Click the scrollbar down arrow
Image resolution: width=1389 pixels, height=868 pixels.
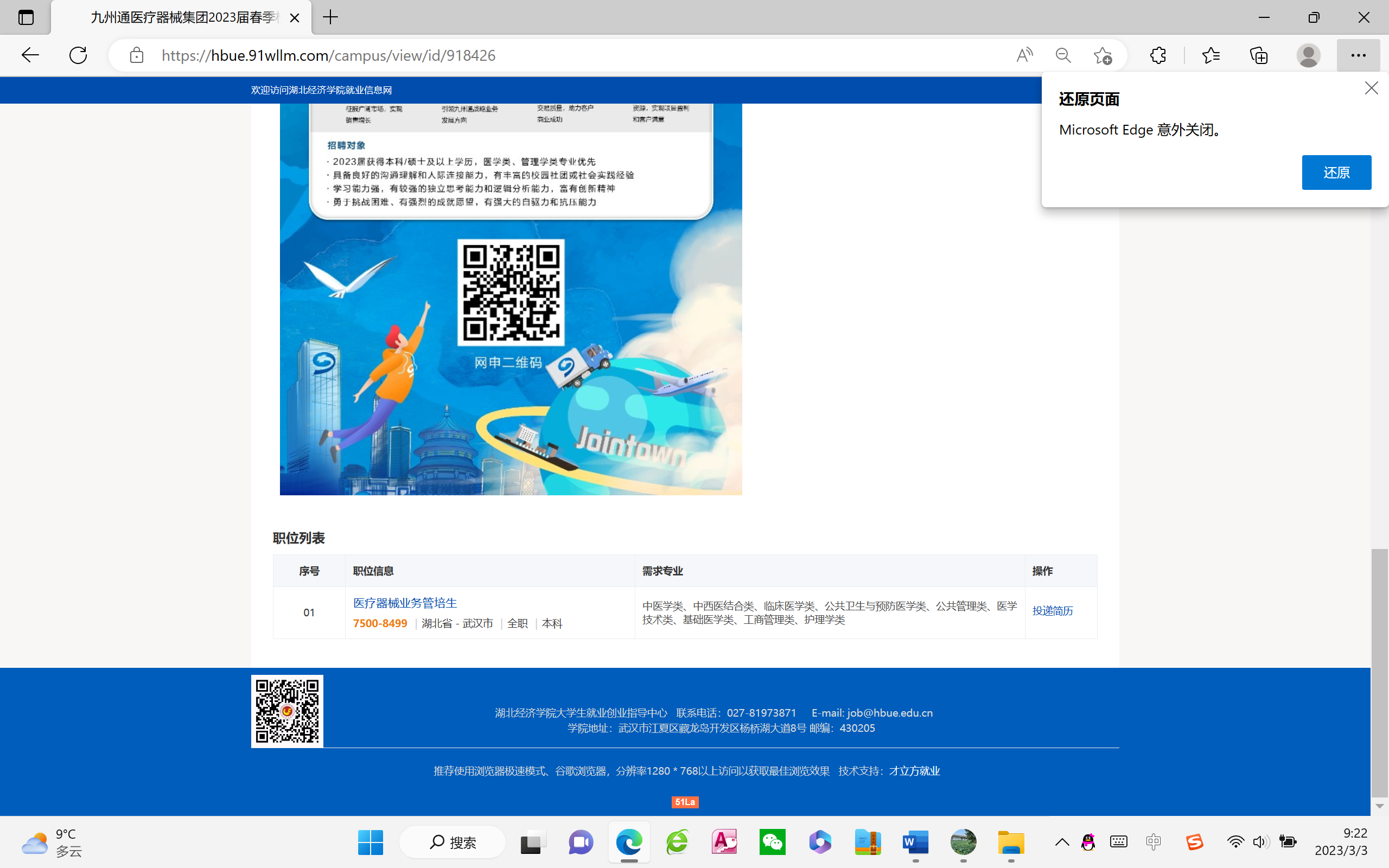(1380, 806)
